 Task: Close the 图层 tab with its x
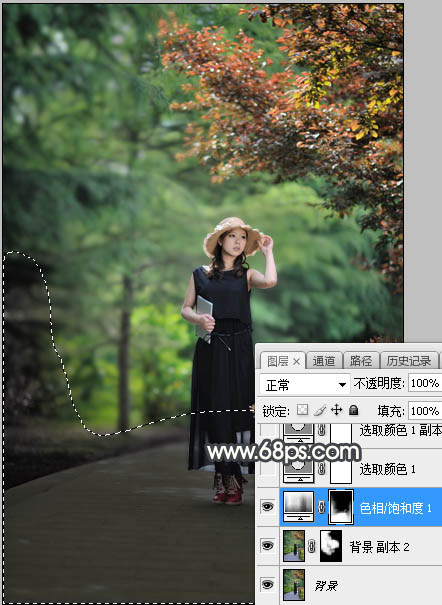pyautogui.click(x=296, y=362)
